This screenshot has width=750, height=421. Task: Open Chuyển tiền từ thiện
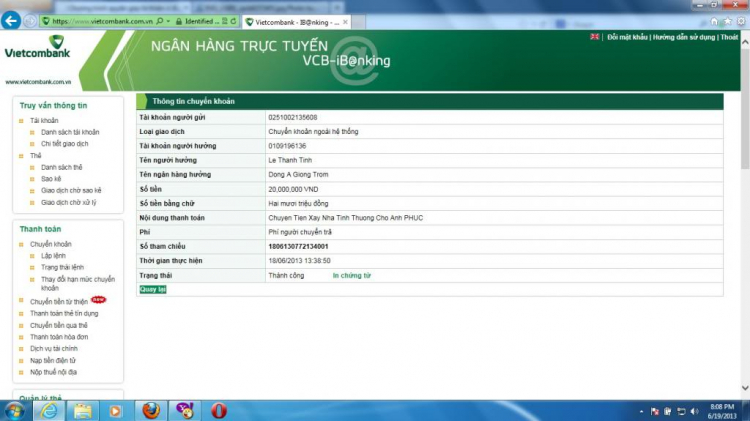click(59, 301)
